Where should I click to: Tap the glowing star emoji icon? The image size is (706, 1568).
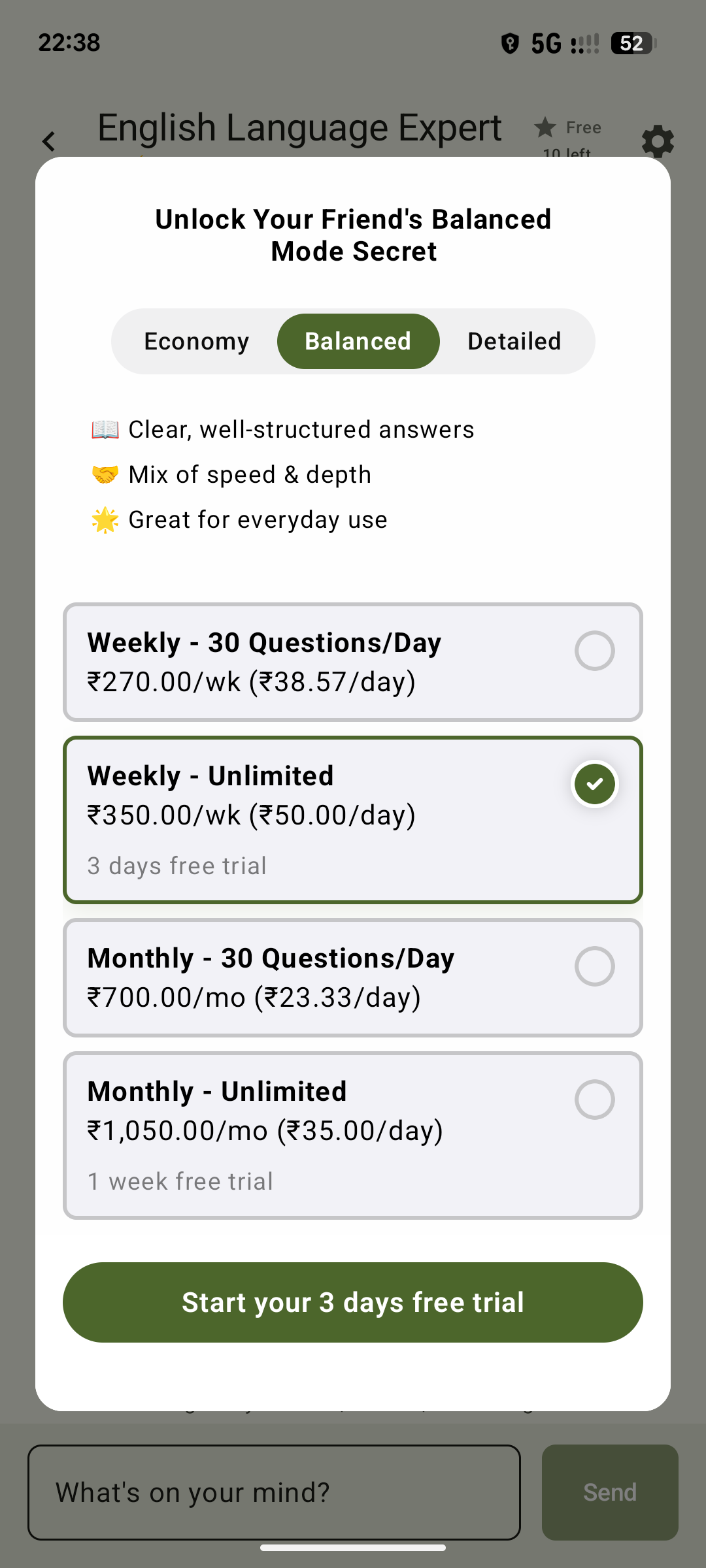(x=105, y=520)
